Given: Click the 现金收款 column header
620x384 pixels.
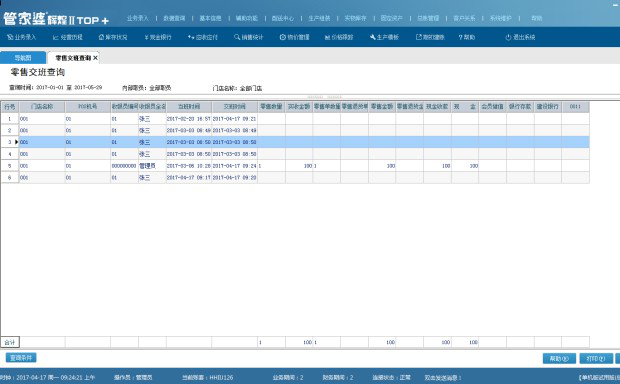Looking at the screenshot, I should (x=437, y=107).
